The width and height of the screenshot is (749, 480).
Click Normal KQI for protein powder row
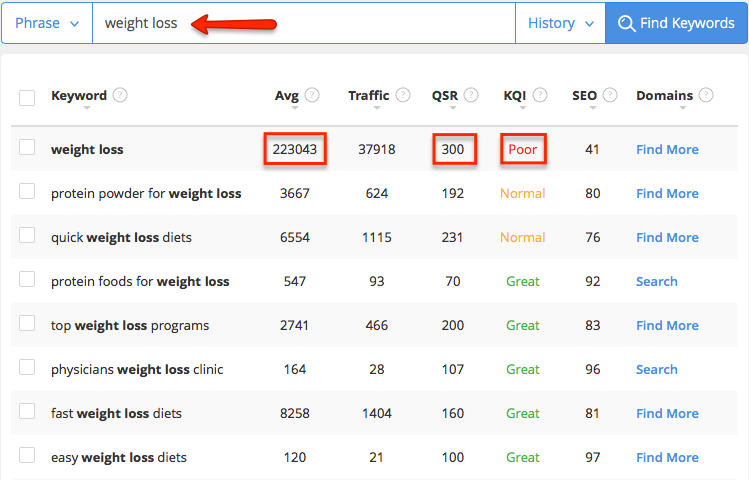pos(523,193)
